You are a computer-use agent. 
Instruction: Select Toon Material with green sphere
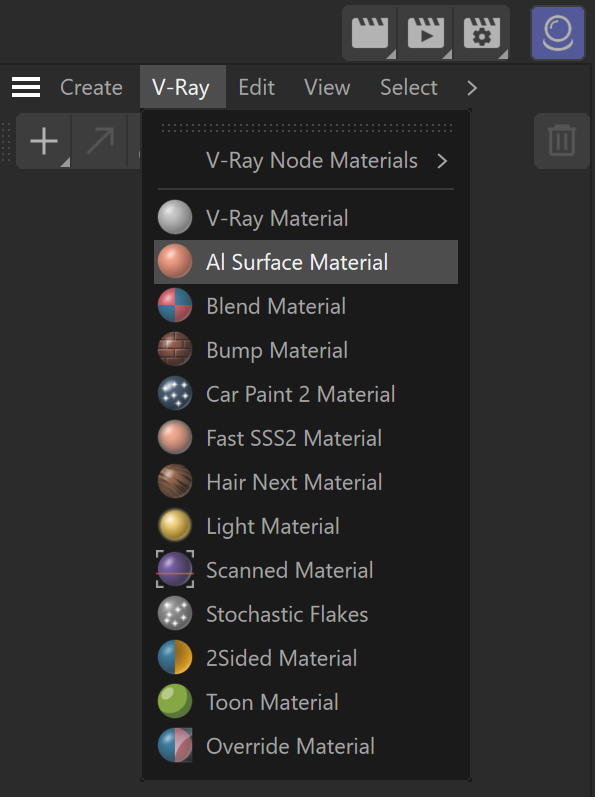coord(306,702)
